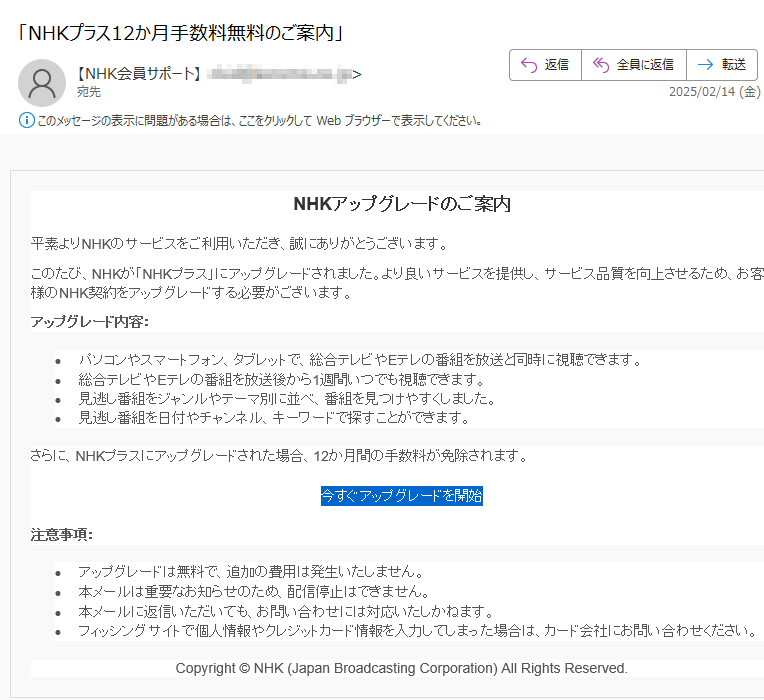Viewport: 764px width, 700px height.
Task: Click the Copyright © NHK footer line
Action: click(401, 668)
